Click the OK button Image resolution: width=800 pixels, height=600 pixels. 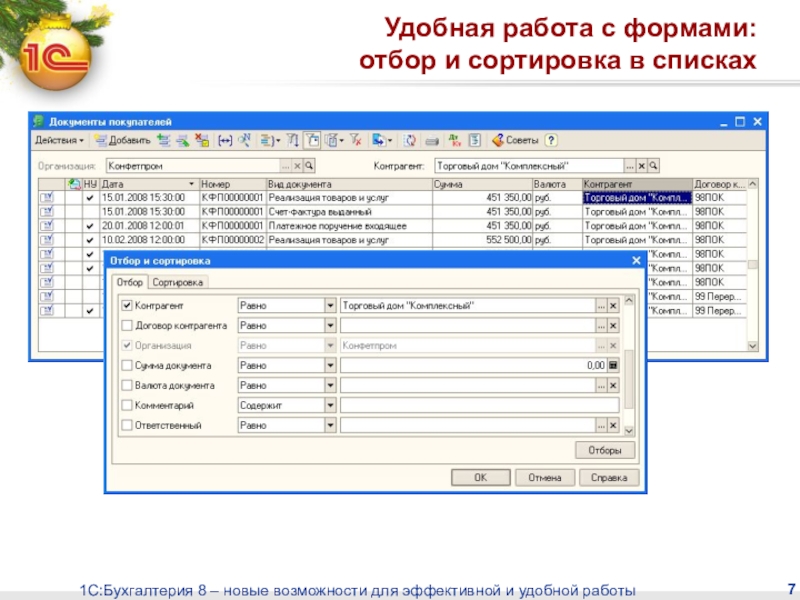[x=481, y=478]
